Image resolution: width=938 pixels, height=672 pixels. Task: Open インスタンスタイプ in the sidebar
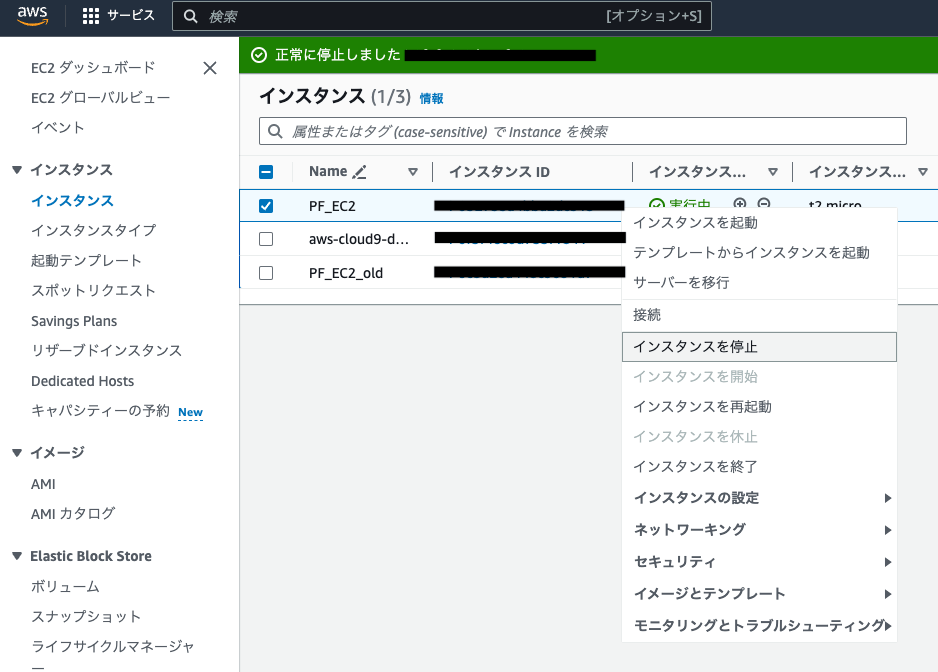pyautogui.click(x=94, y=231)
